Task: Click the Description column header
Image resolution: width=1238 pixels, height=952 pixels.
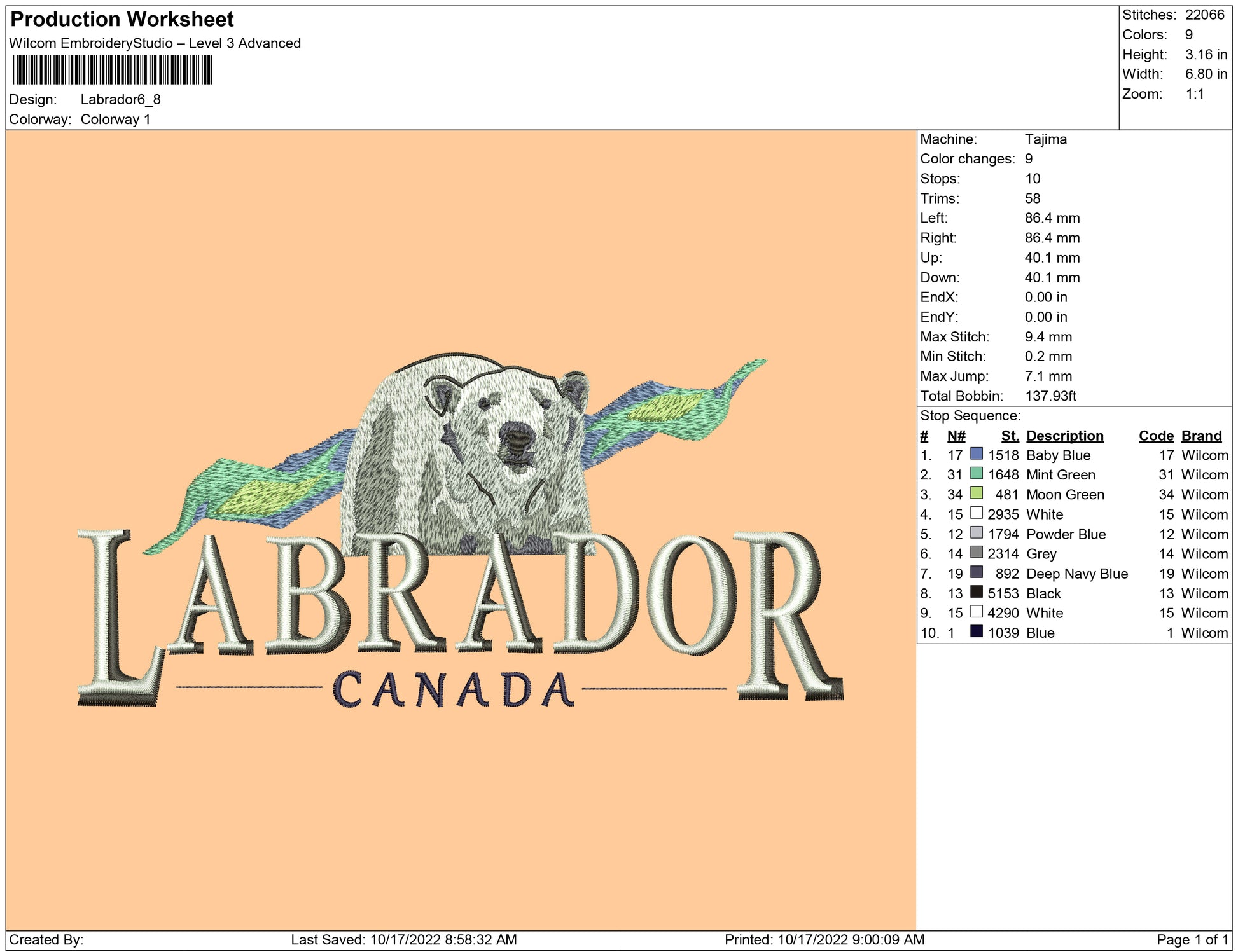Action: click(1064, 436)
